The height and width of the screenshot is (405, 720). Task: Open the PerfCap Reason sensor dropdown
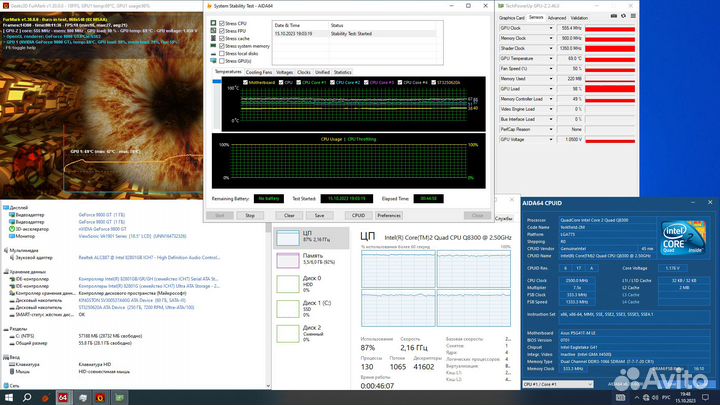point(551,129)
